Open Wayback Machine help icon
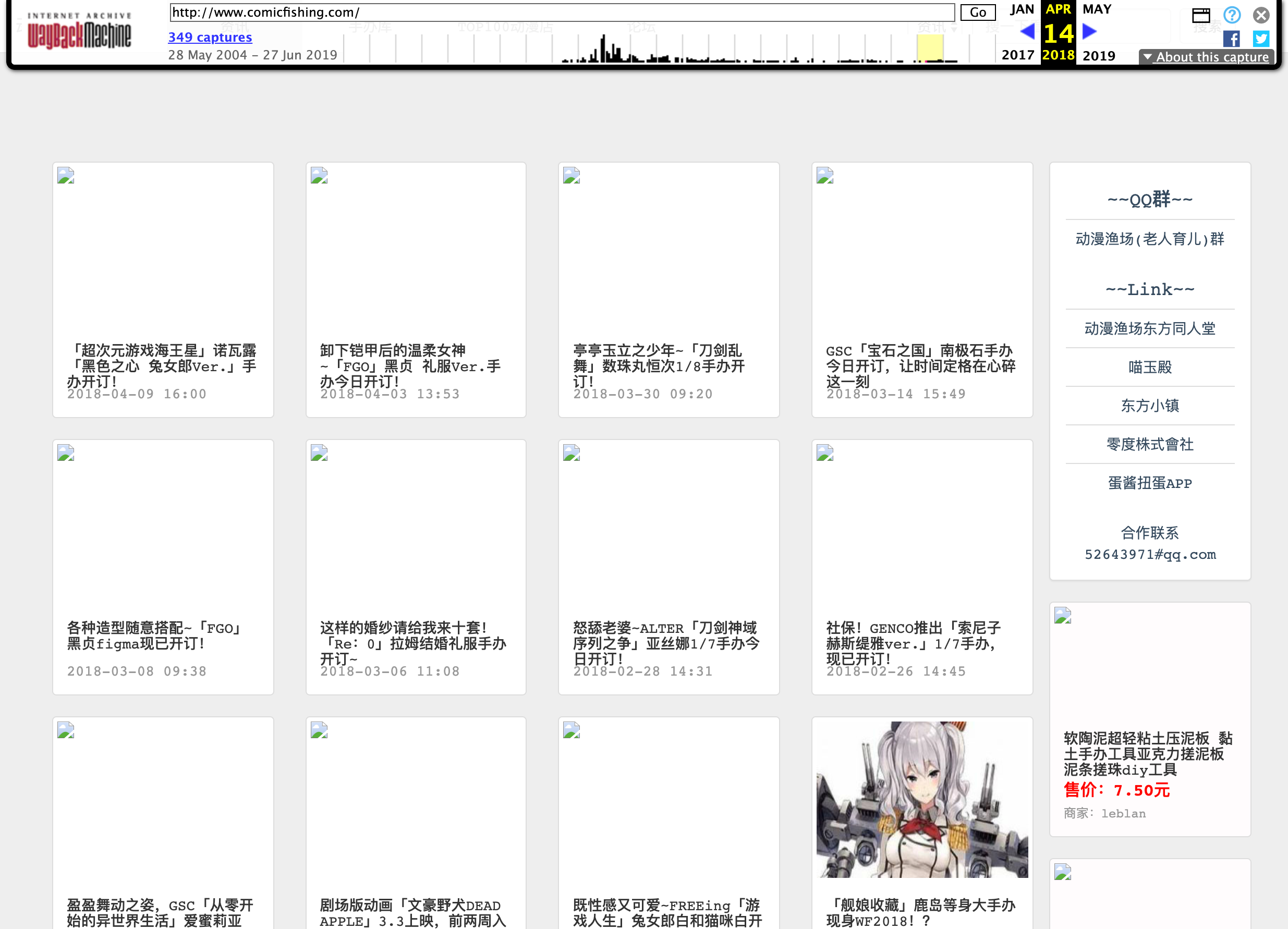Screen dimensions: 1288x929 click(1232, 15)
